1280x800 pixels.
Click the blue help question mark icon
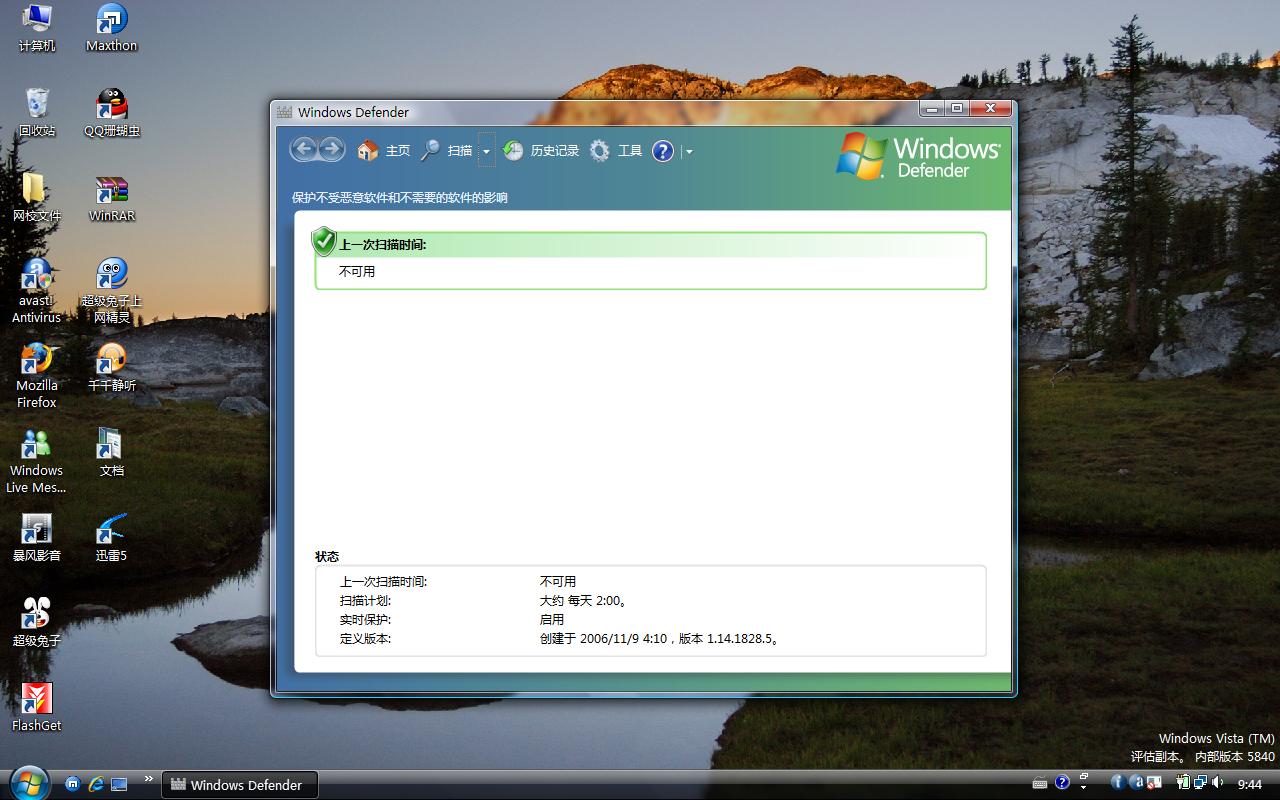662,151
